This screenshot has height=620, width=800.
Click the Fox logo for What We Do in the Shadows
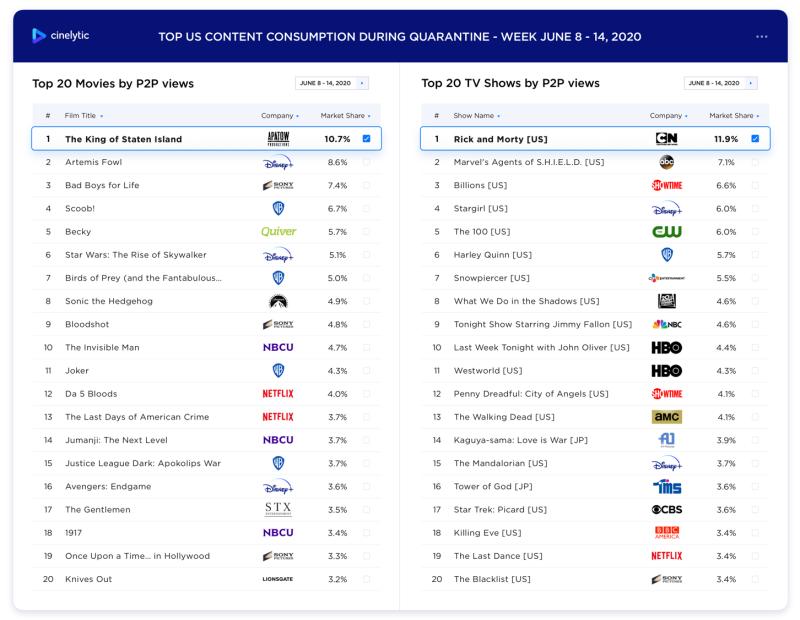(x=667, y=301)
